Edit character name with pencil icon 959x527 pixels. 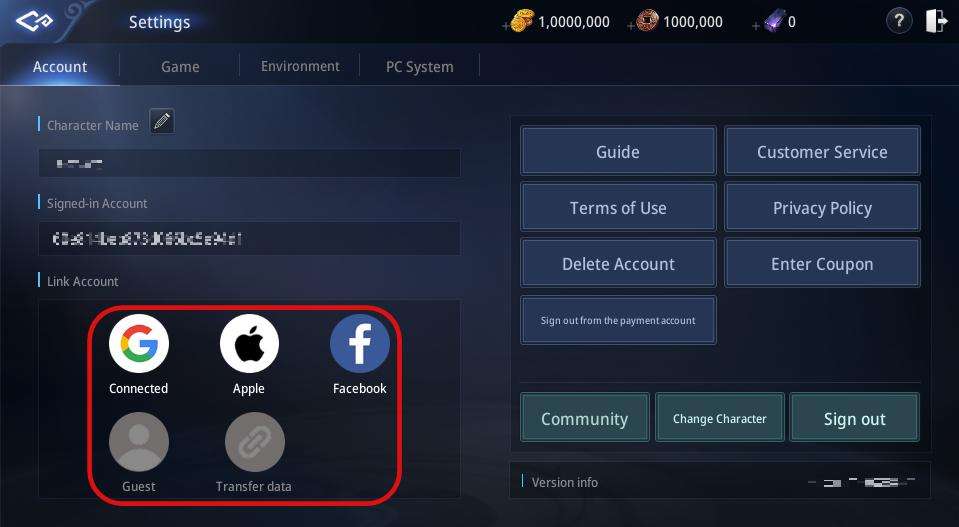[x=162, y=121]
